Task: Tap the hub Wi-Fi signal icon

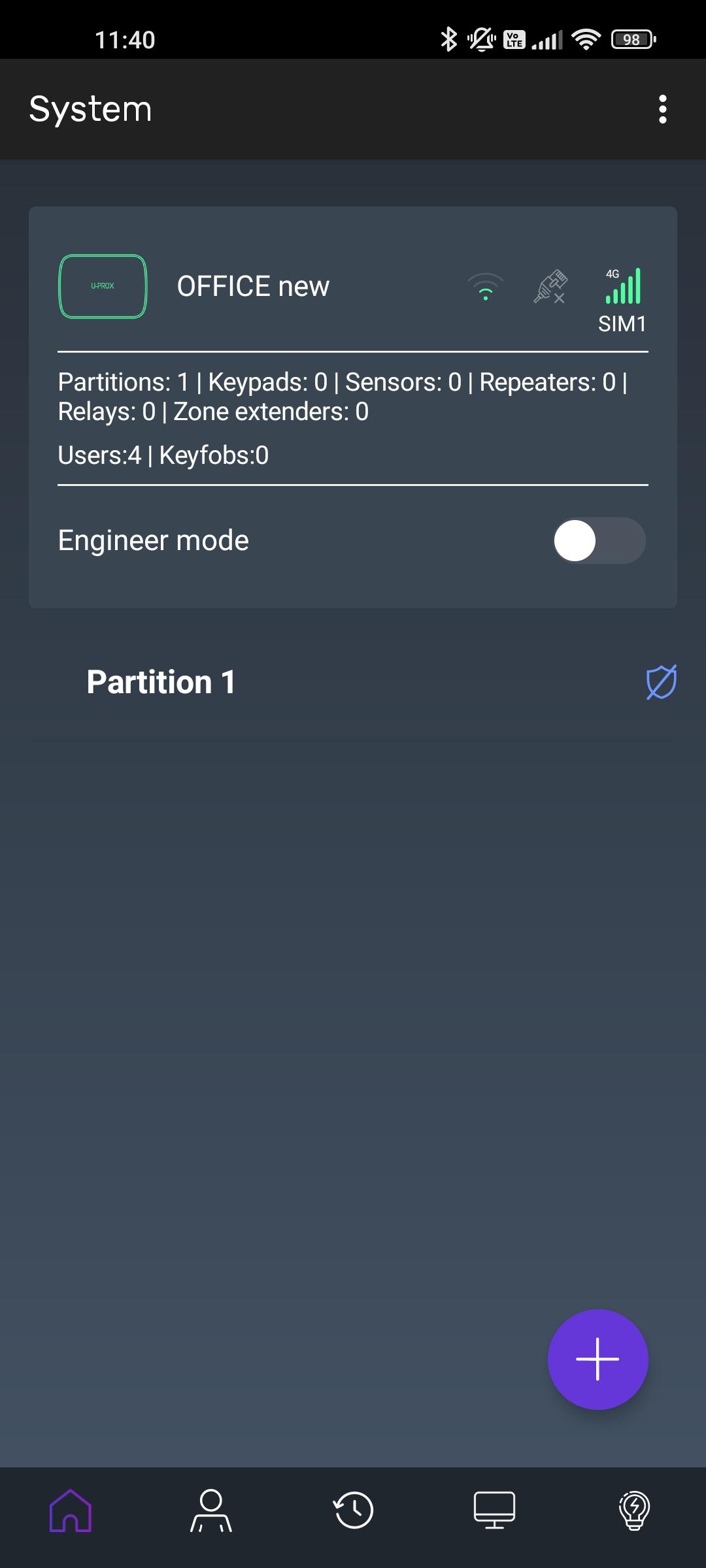Action: [485, 287]
